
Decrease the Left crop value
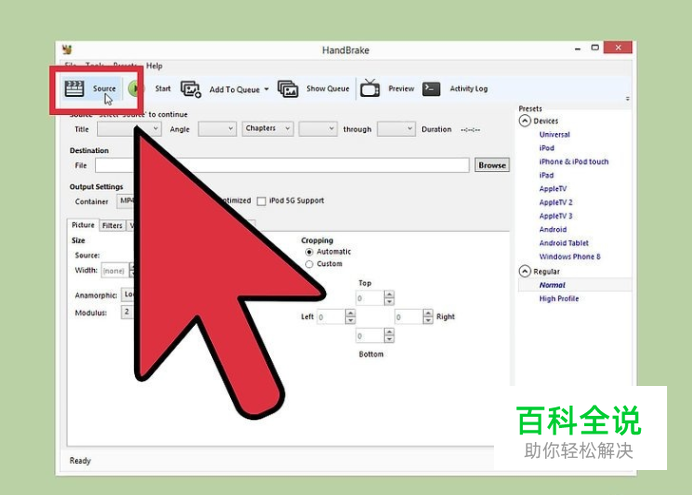[x=350, y=320]
